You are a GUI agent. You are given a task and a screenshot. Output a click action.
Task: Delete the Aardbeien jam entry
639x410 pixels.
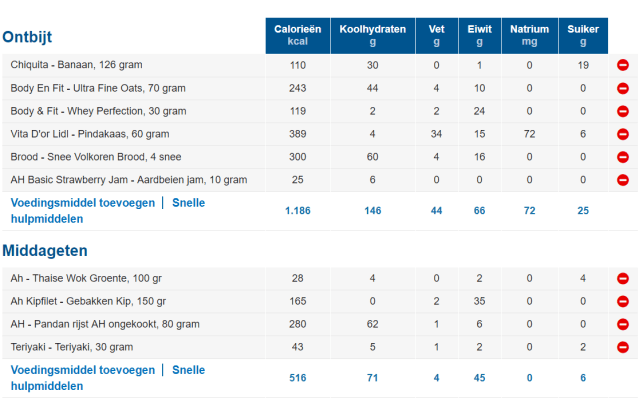point(622,180)
